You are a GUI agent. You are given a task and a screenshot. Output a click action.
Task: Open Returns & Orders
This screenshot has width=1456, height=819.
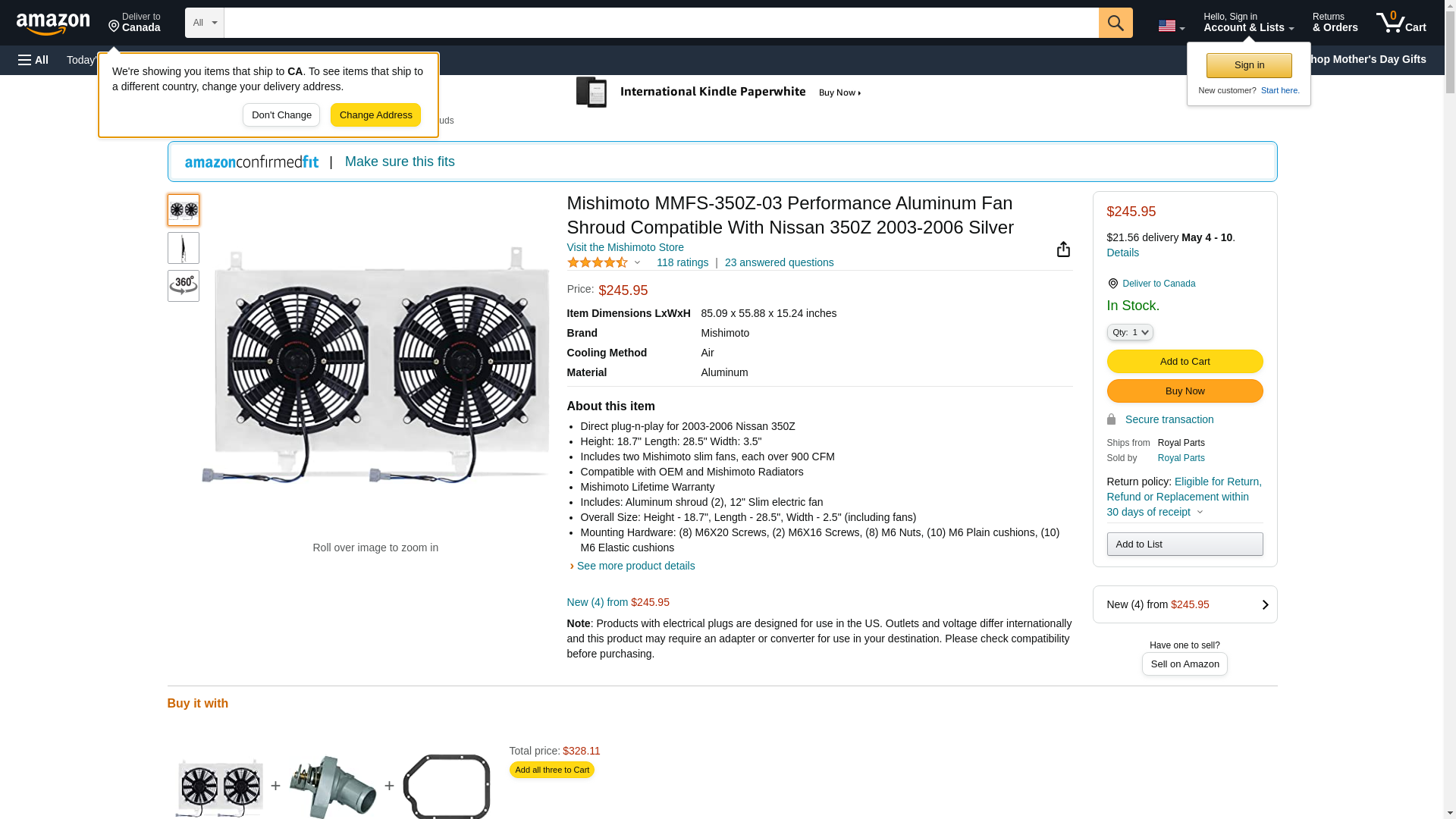pos(1335,23)
